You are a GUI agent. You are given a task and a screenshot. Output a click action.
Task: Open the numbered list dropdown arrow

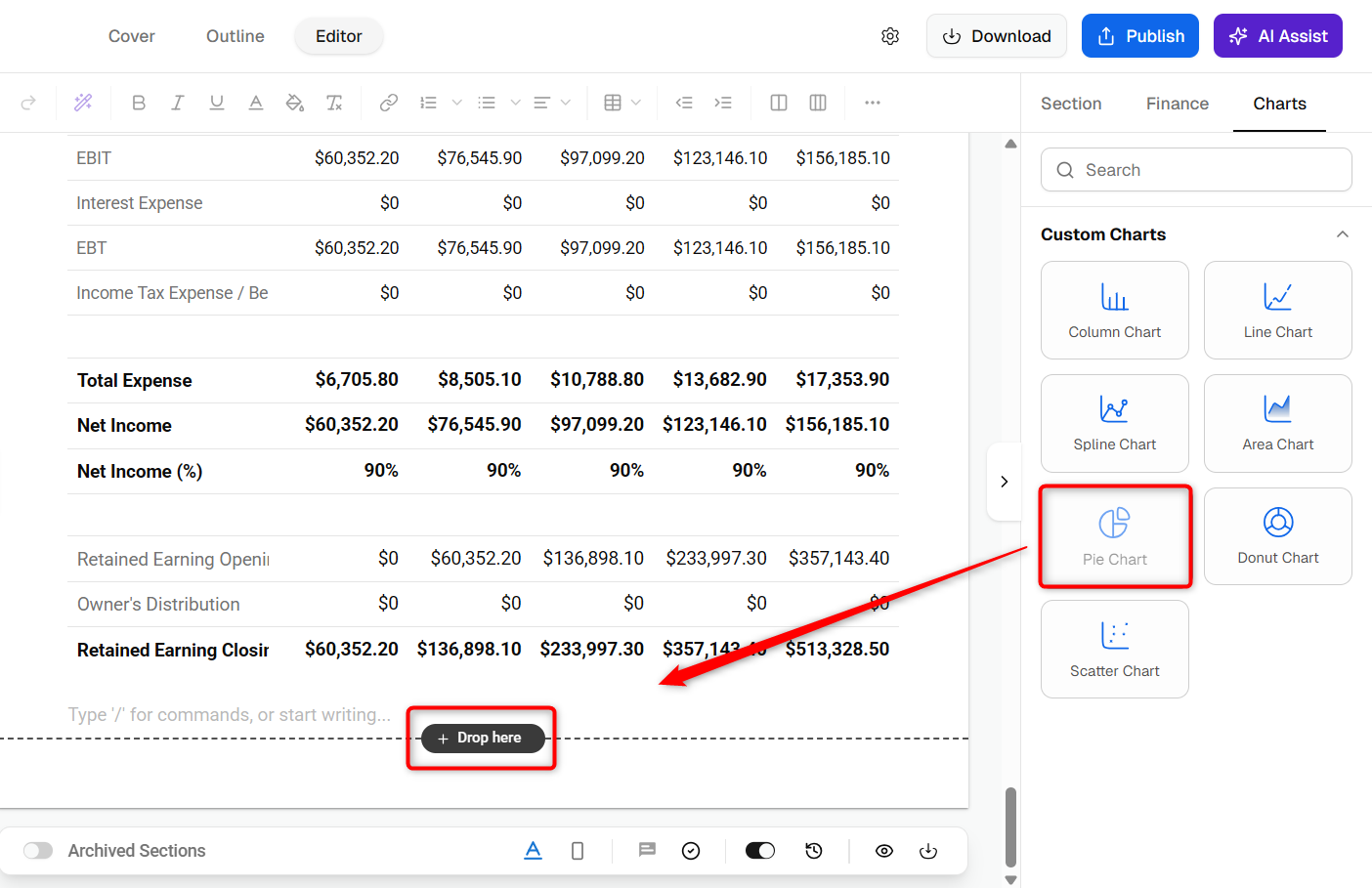click(x=456, y=103)
